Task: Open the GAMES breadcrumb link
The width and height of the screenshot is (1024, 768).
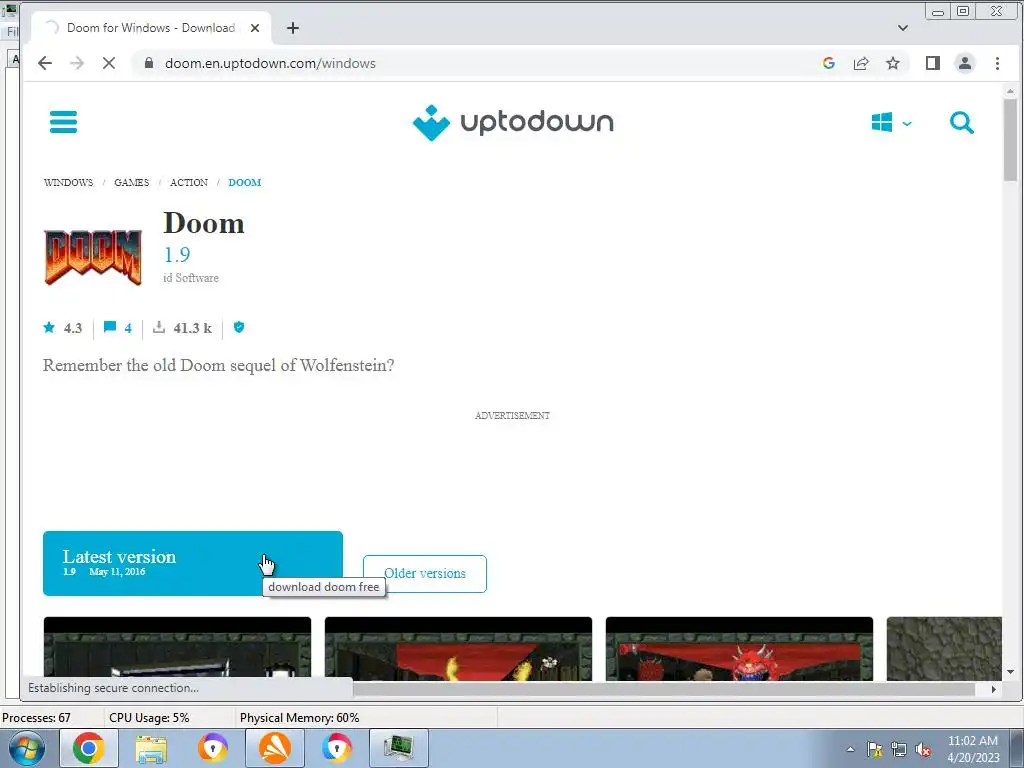Action: [131, 182]
